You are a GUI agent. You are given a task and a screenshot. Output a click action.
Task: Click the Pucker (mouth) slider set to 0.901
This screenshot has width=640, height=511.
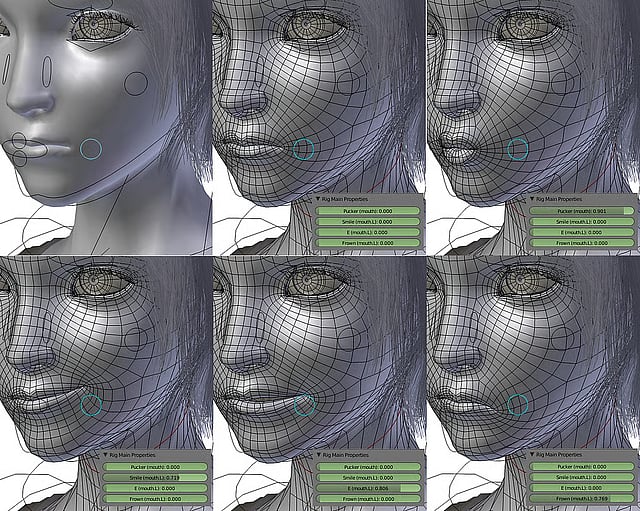coord(581,211)
